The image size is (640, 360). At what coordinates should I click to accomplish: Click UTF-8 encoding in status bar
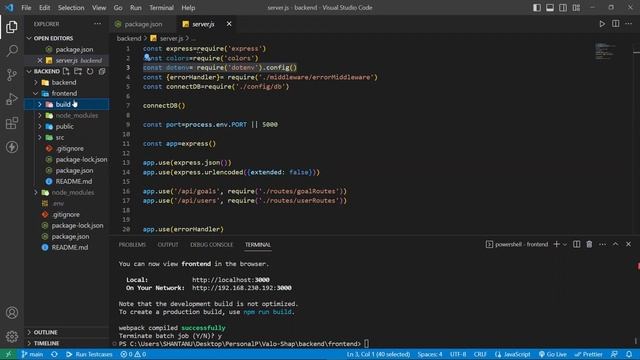click(458, 354)
